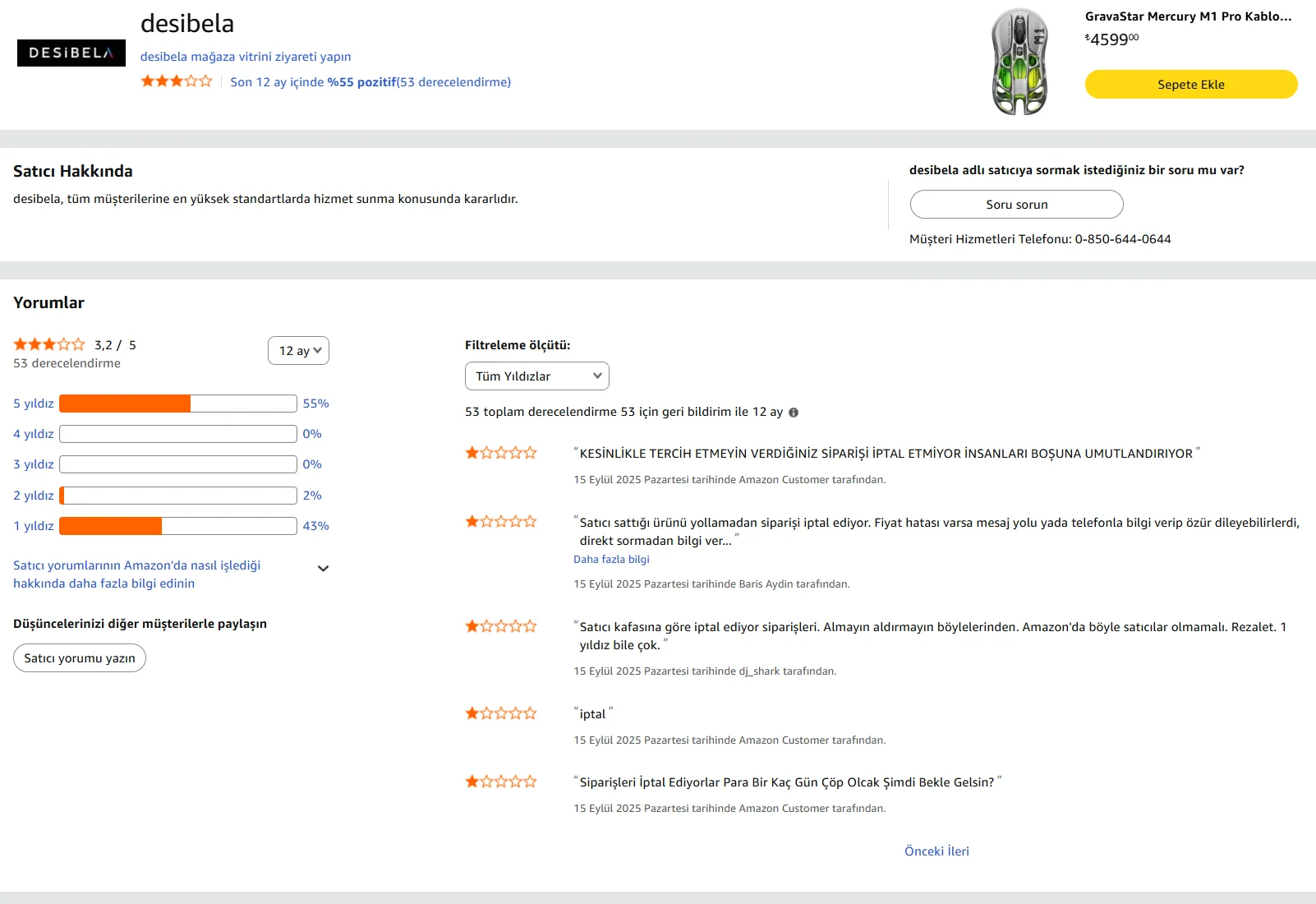Go to İleri next page
The height and width of the screenshot is (904, 1316).
tap(959, 851)
